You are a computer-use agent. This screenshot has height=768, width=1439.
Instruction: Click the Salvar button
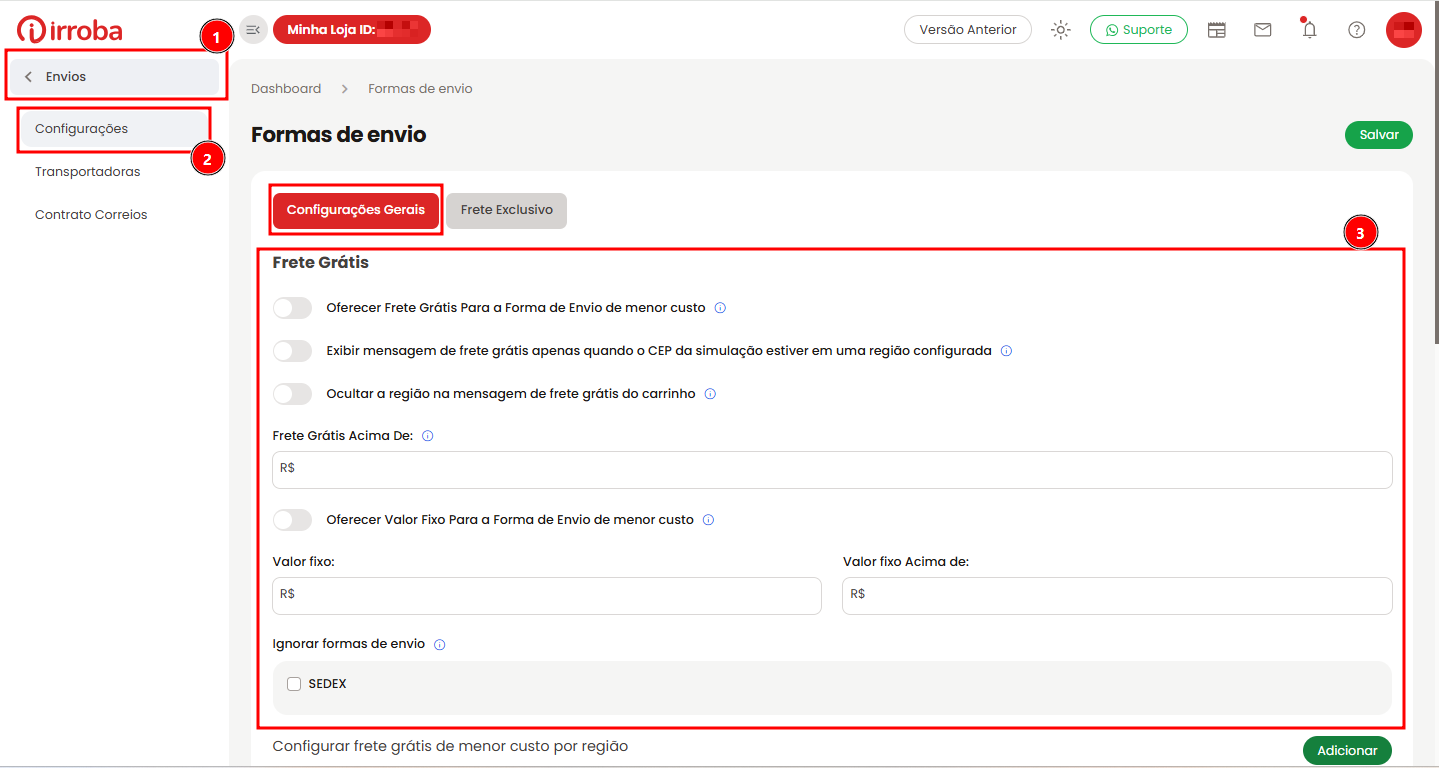(x=1379, y=135)
